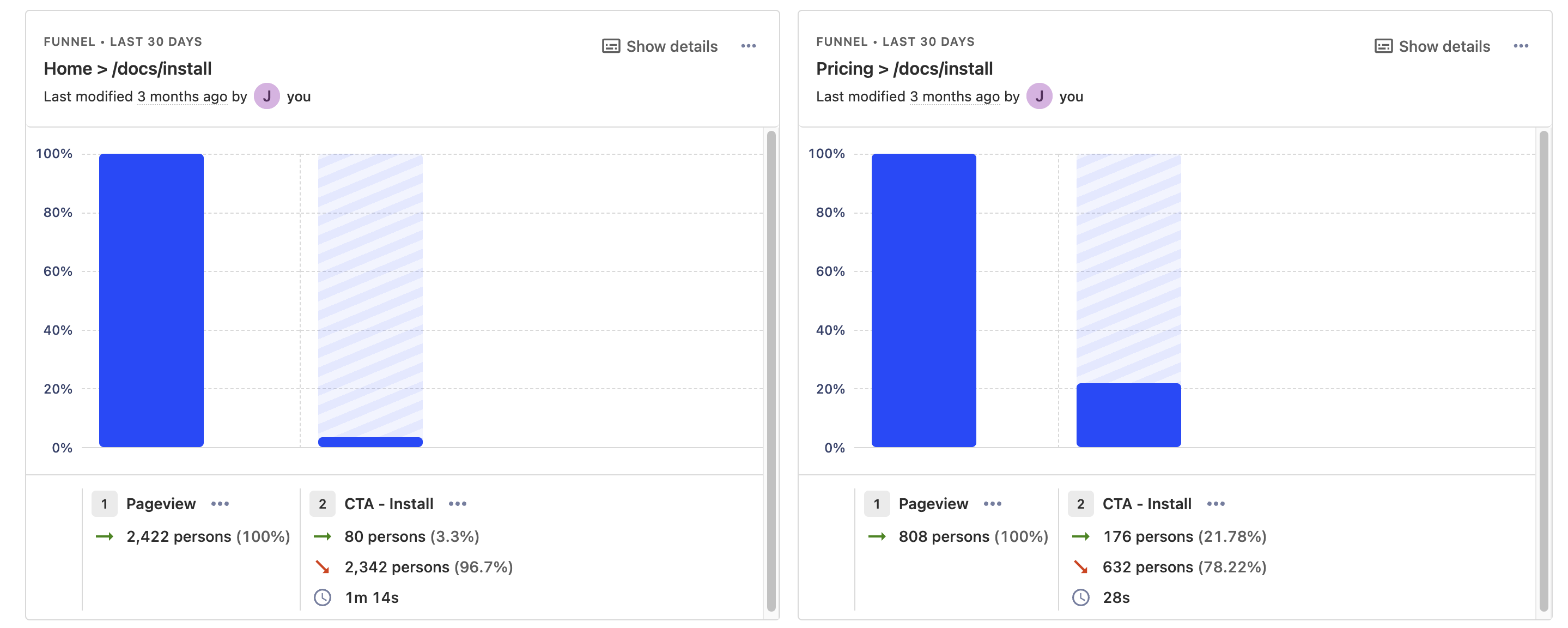Click the clock icon showing 1m 14s

pyautogui.click(x=323, y=597)
